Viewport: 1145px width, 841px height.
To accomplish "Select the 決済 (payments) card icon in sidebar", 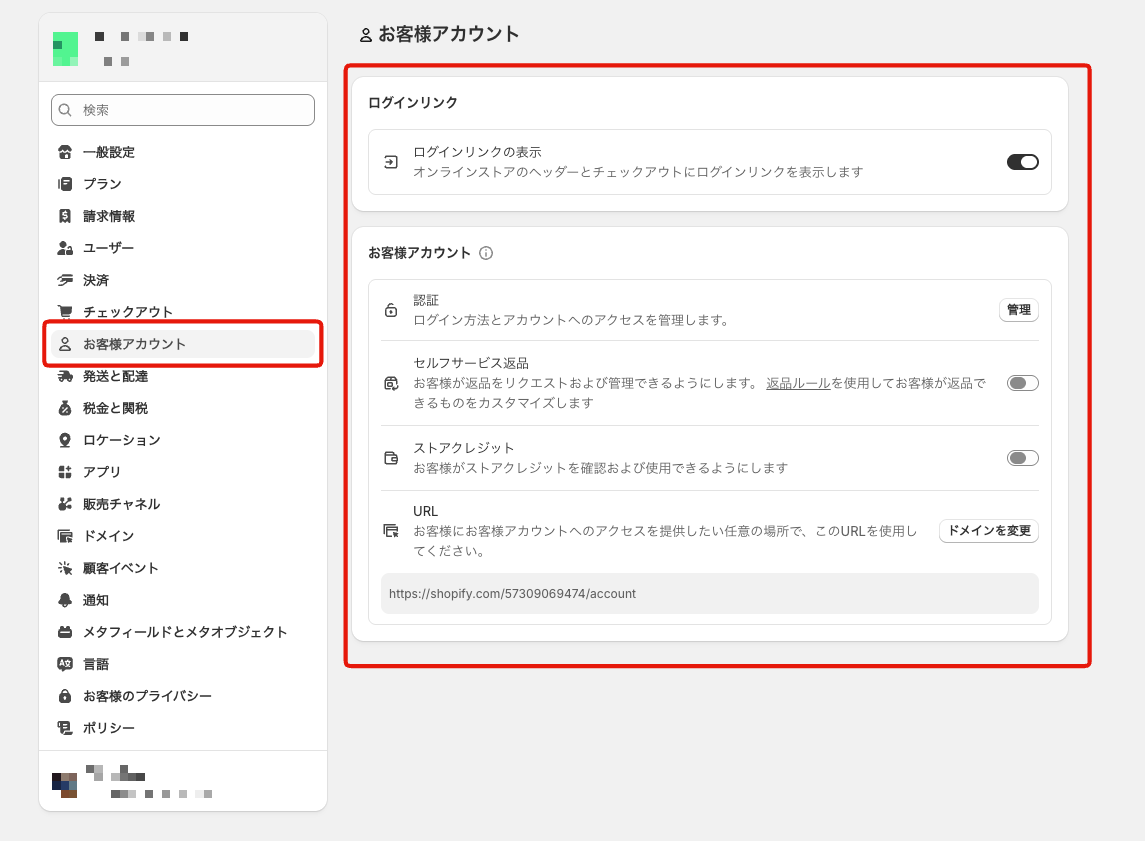I will (x=65, y=279).
